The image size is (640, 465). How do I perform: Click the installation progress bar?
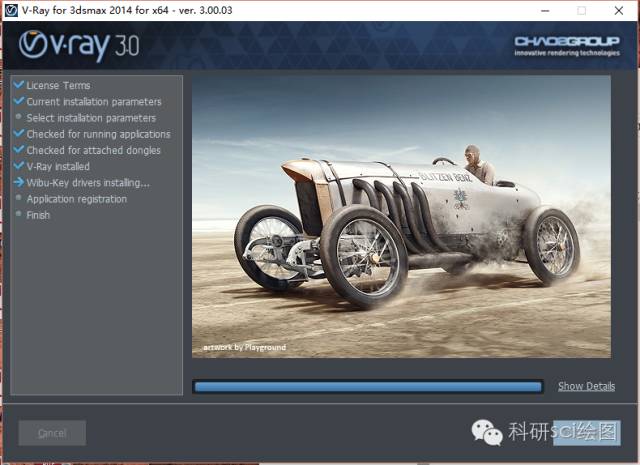368,386
